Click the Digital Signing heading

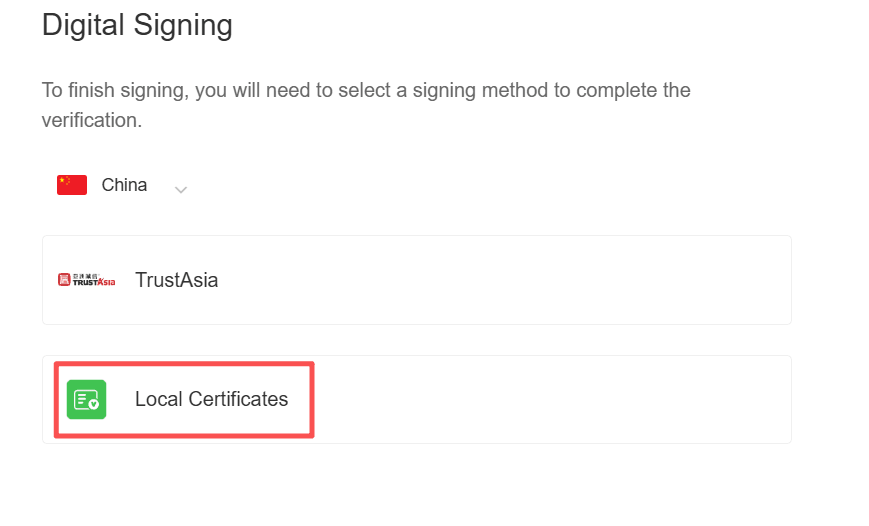tap(137, 25)
